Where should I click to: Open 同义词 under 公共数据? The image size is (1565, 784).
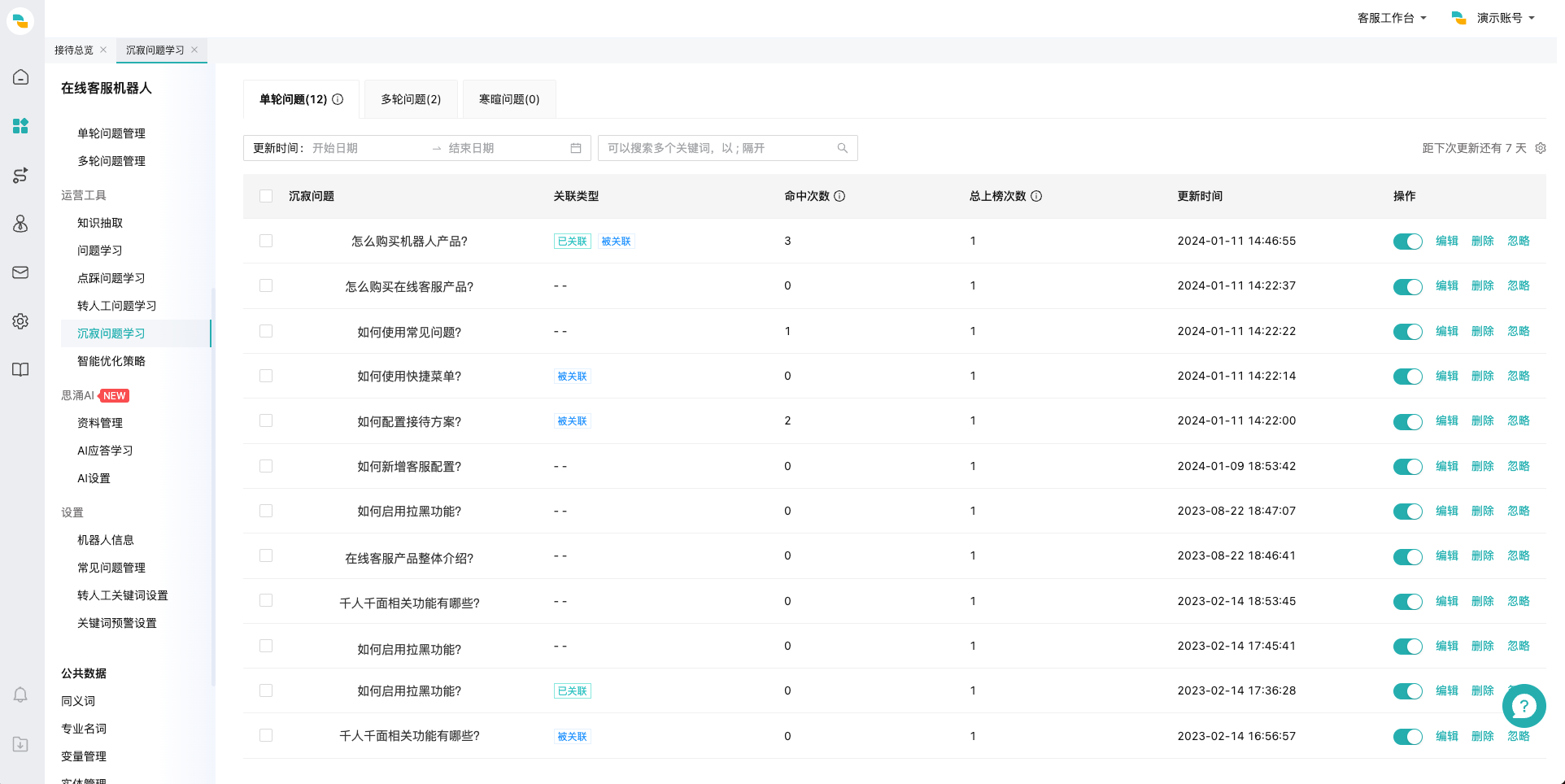78,701
